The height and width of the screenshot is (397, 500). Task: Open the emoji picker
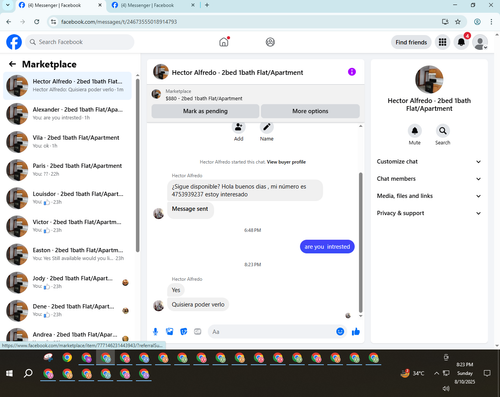(x=340, y=332)
